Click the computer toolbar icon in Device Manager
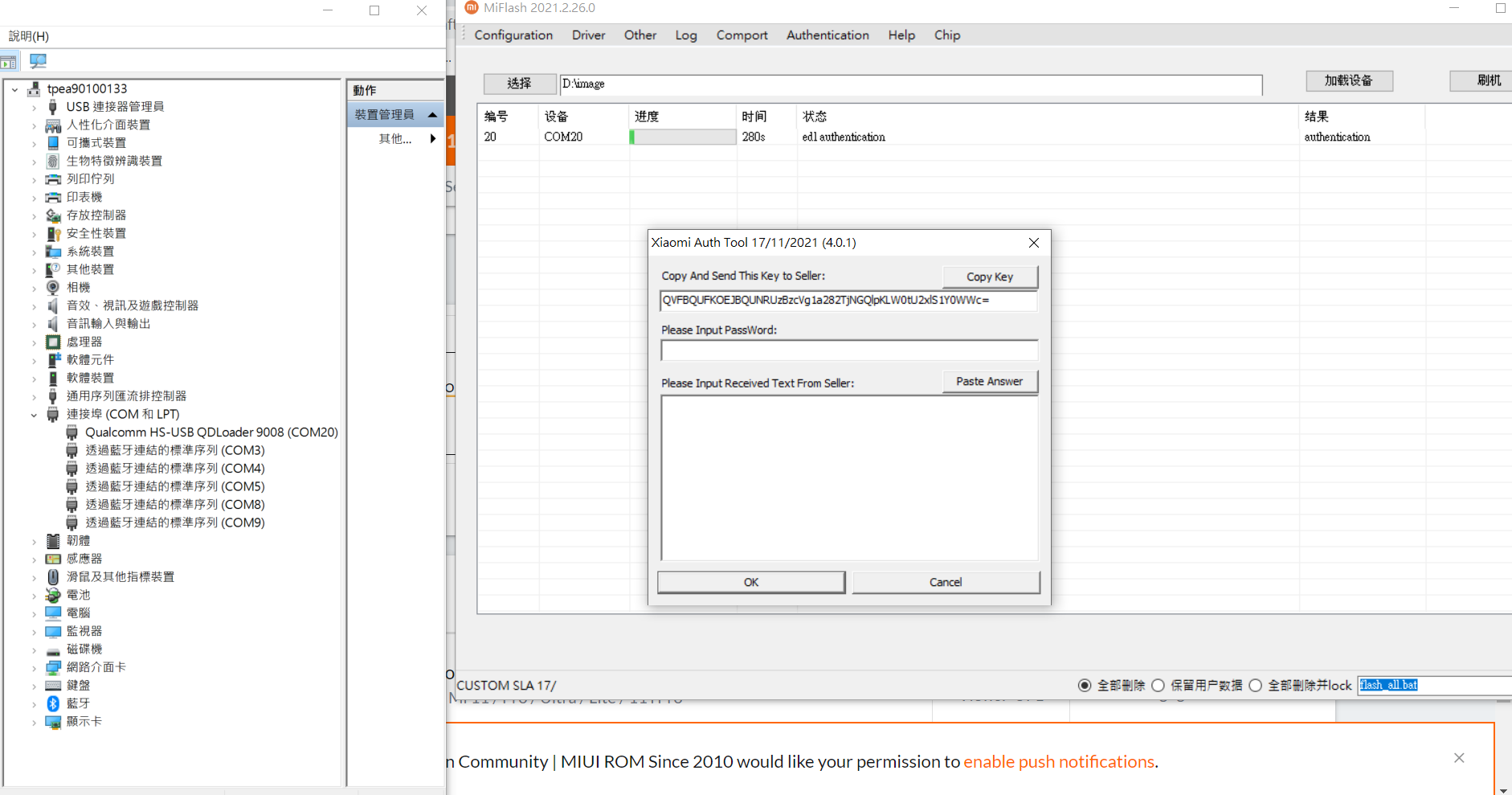Screen dimensions: 1512x795 [x=38, y=61]
